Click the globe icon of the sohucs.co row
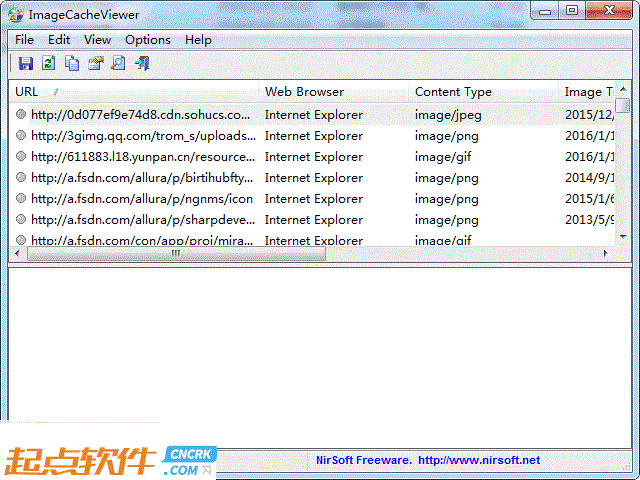Image resolution: width=640 pixels, height=480 pixels. [21, 114]
